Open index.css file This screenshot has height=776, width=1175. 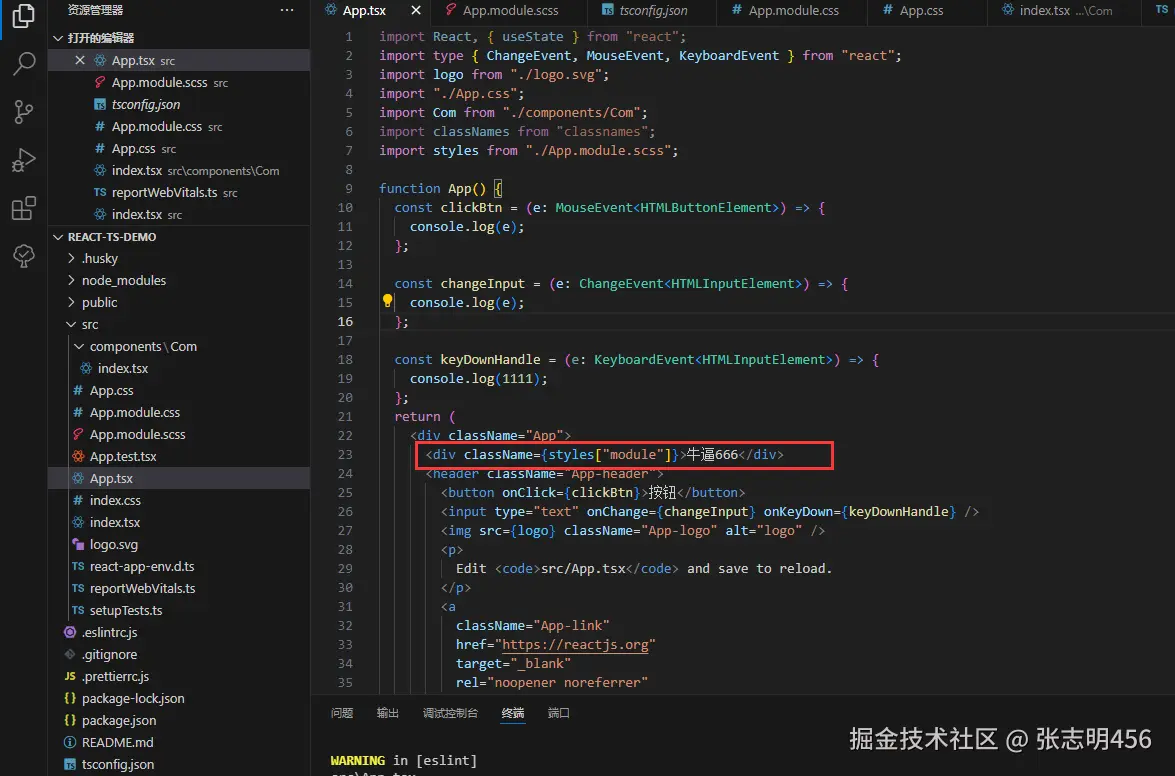[179, 500]
